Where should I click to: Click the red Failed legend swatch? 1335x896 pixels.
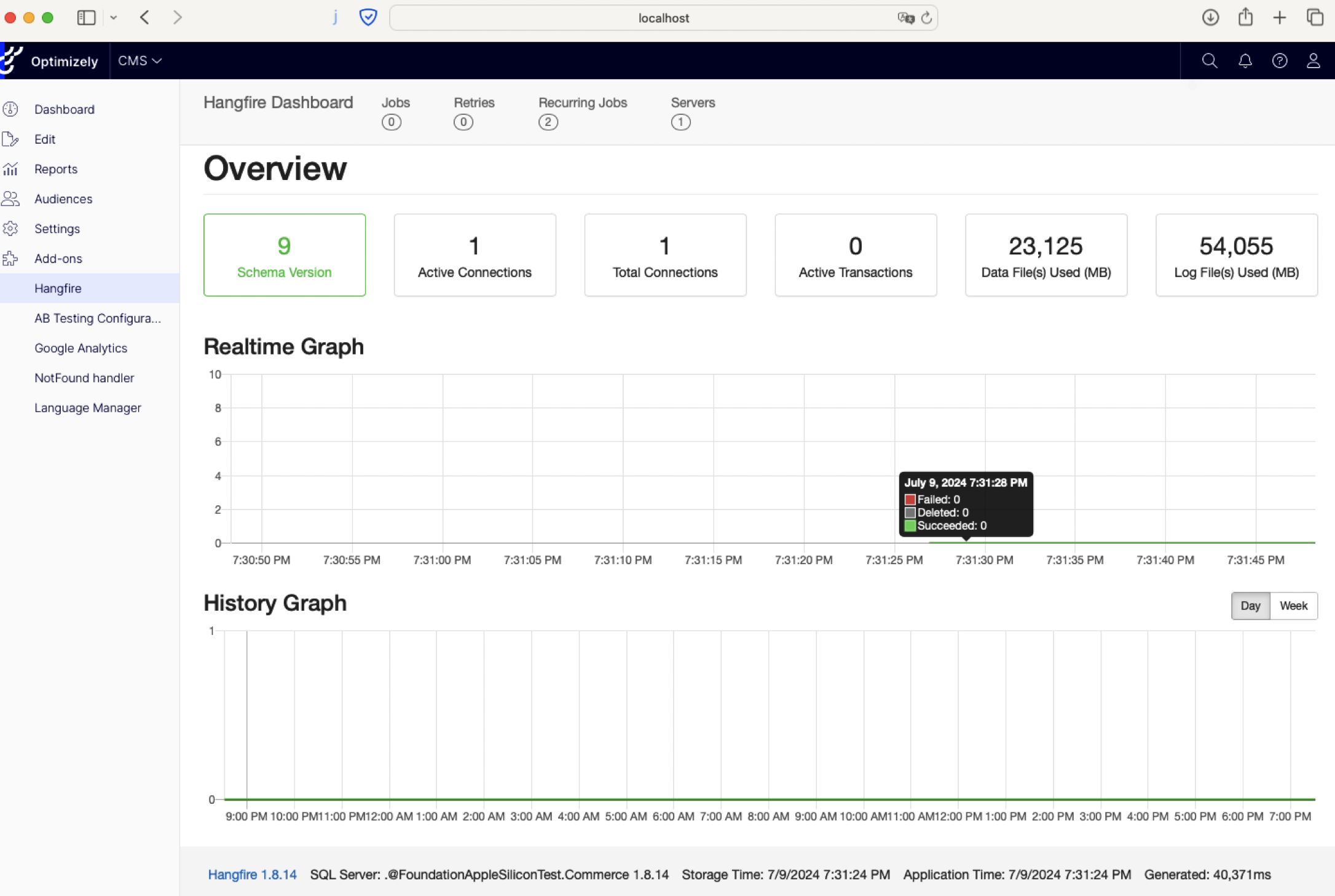(910, 500)
